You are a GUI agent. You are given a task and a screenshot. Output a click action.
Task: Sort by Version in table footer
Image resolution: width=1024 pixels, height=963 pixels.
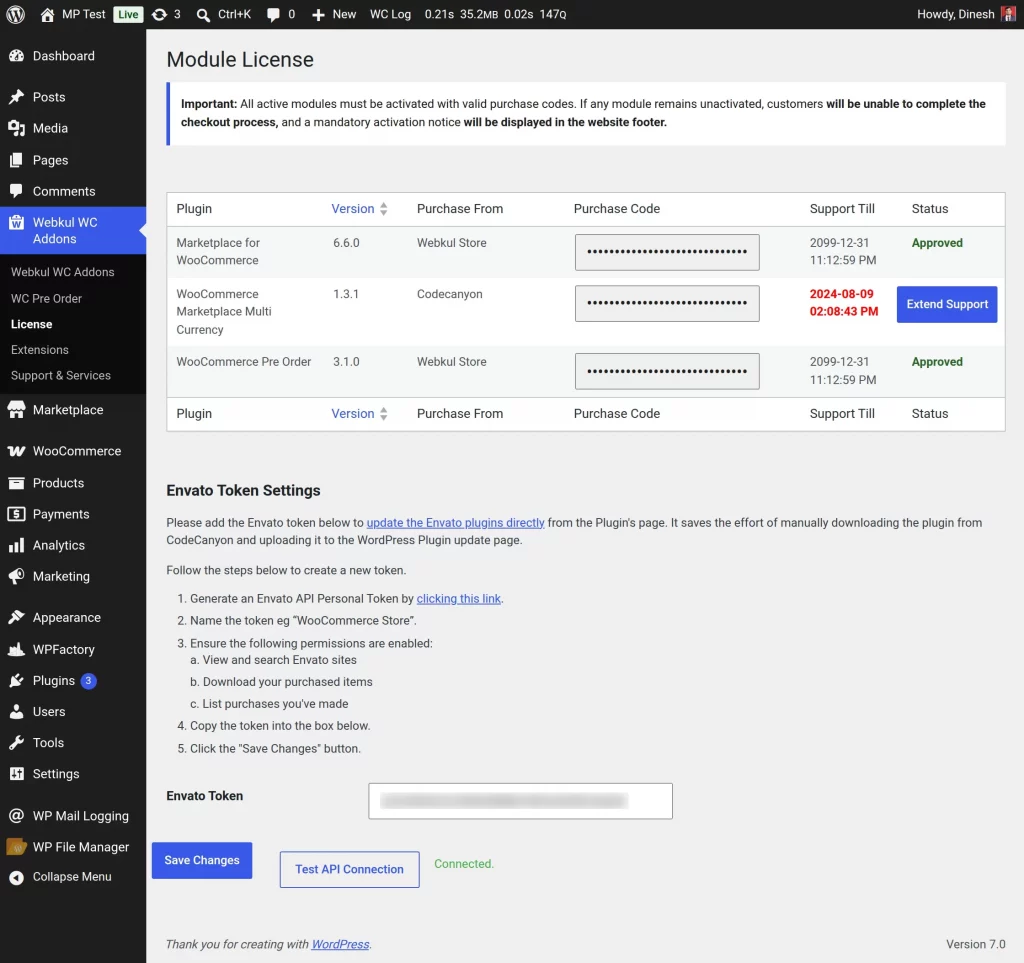pyautogui.click(x=359, y=414)
